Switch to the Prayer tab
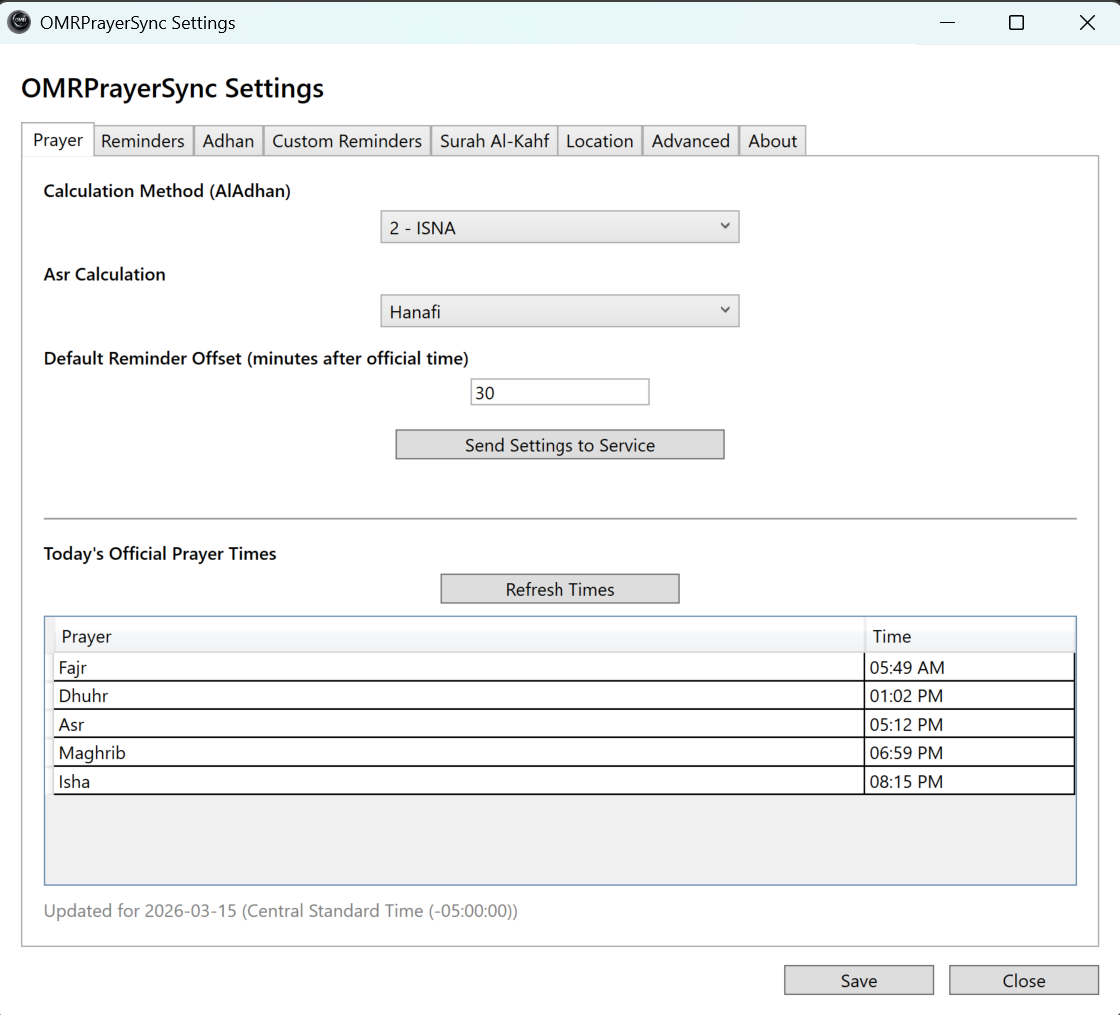This screenshot has width=1120, height=1015. 58,139
